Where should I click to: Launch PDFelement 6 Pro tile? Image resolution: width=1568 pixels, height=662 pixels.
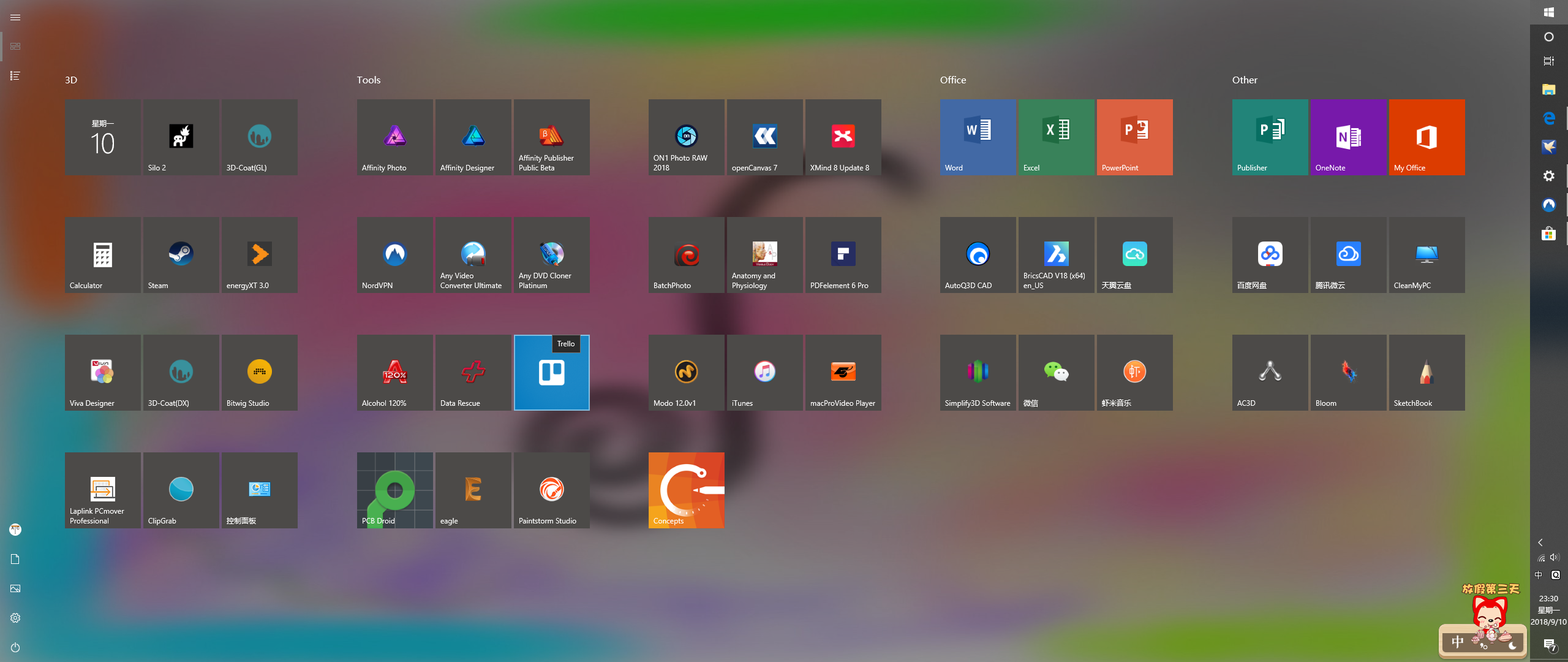(843, 255)
